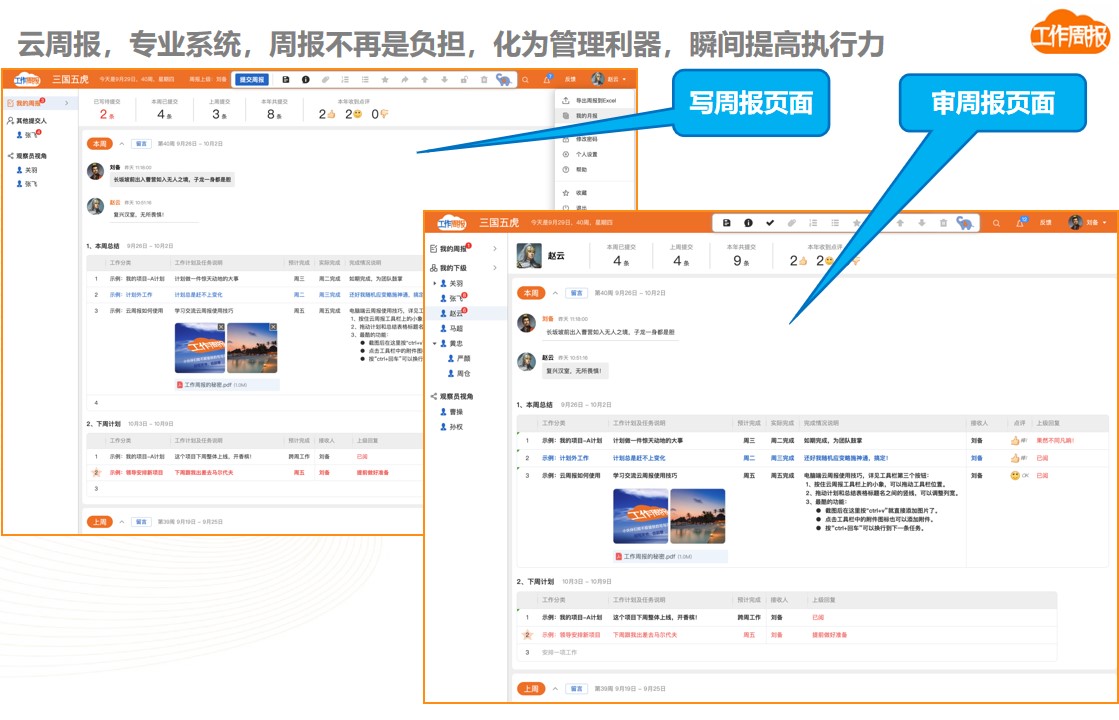Click numbered list icon in review-page toolbar
The width and height of the screenshot is (1119, 720).
pyautogui.click(x=813, y=223)
